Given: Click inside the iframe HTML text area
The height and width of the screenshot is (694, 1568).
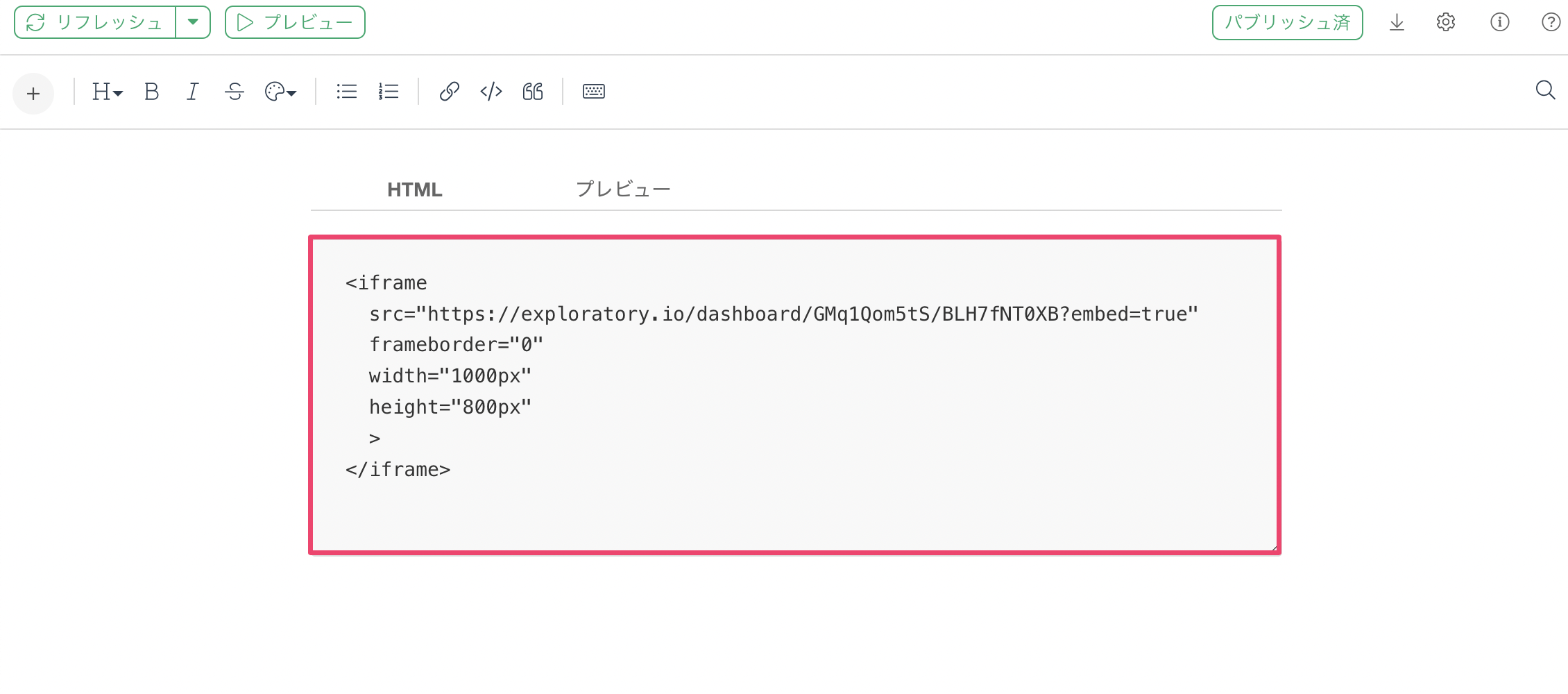Looking at the screenshot, I should click(795, 395).
